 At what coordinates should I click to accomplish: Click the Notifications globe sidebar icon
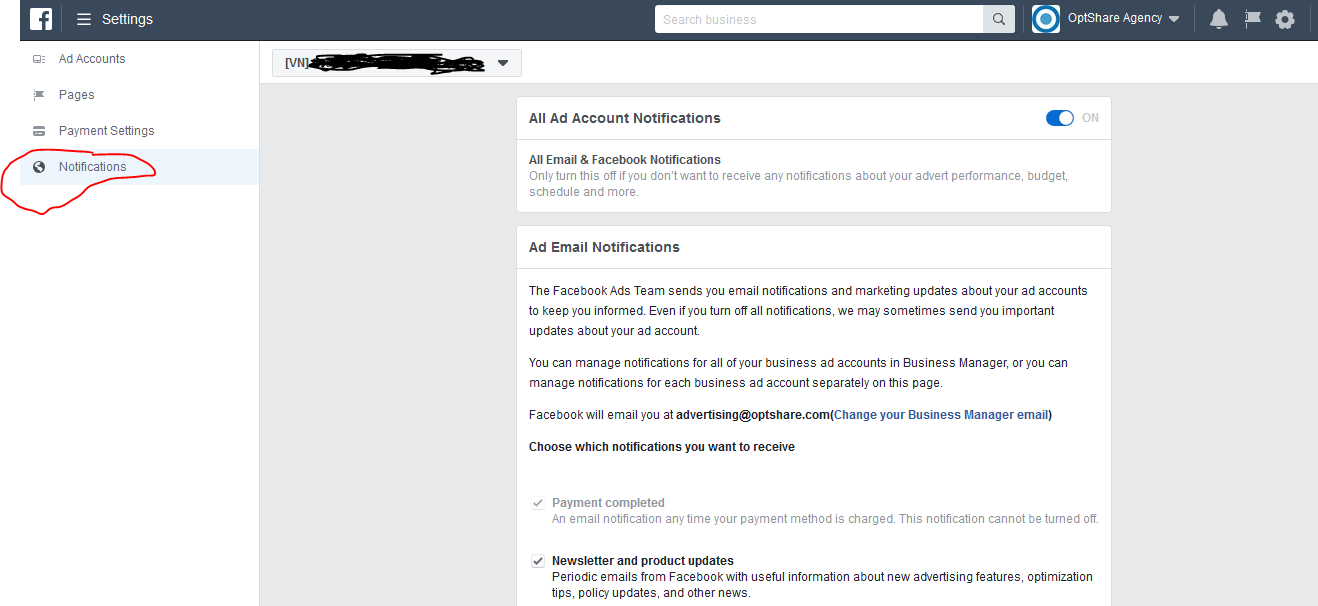(x=39, y=167)
